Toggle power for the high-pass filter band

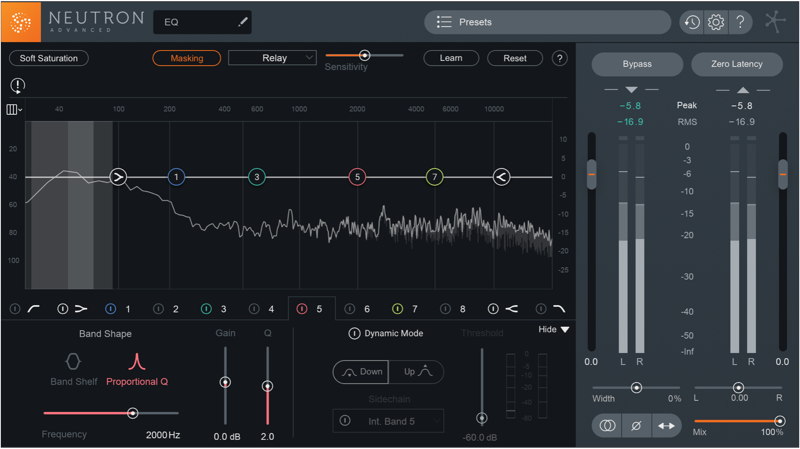click(15, 309)
